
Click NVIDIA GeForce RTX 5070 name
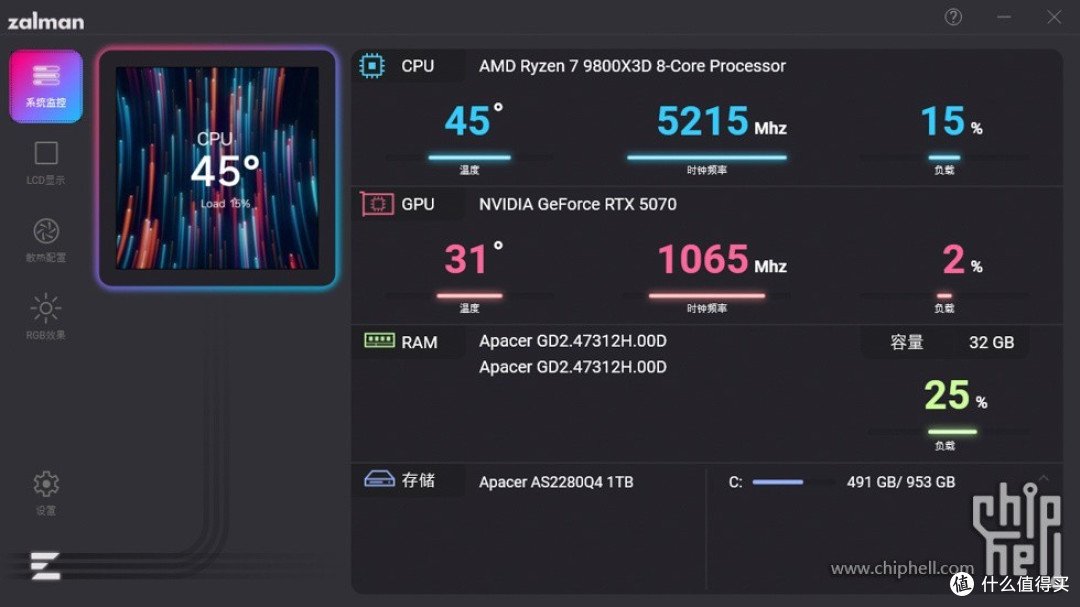(578, 205)
